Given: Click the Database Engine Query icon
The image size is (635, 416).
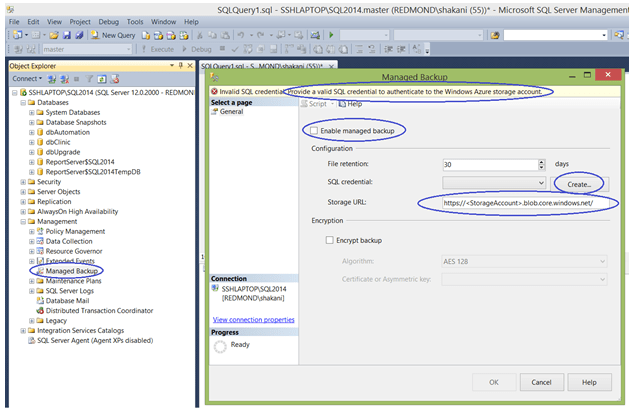Looking at the screenshot, I should tap(146, 36).
